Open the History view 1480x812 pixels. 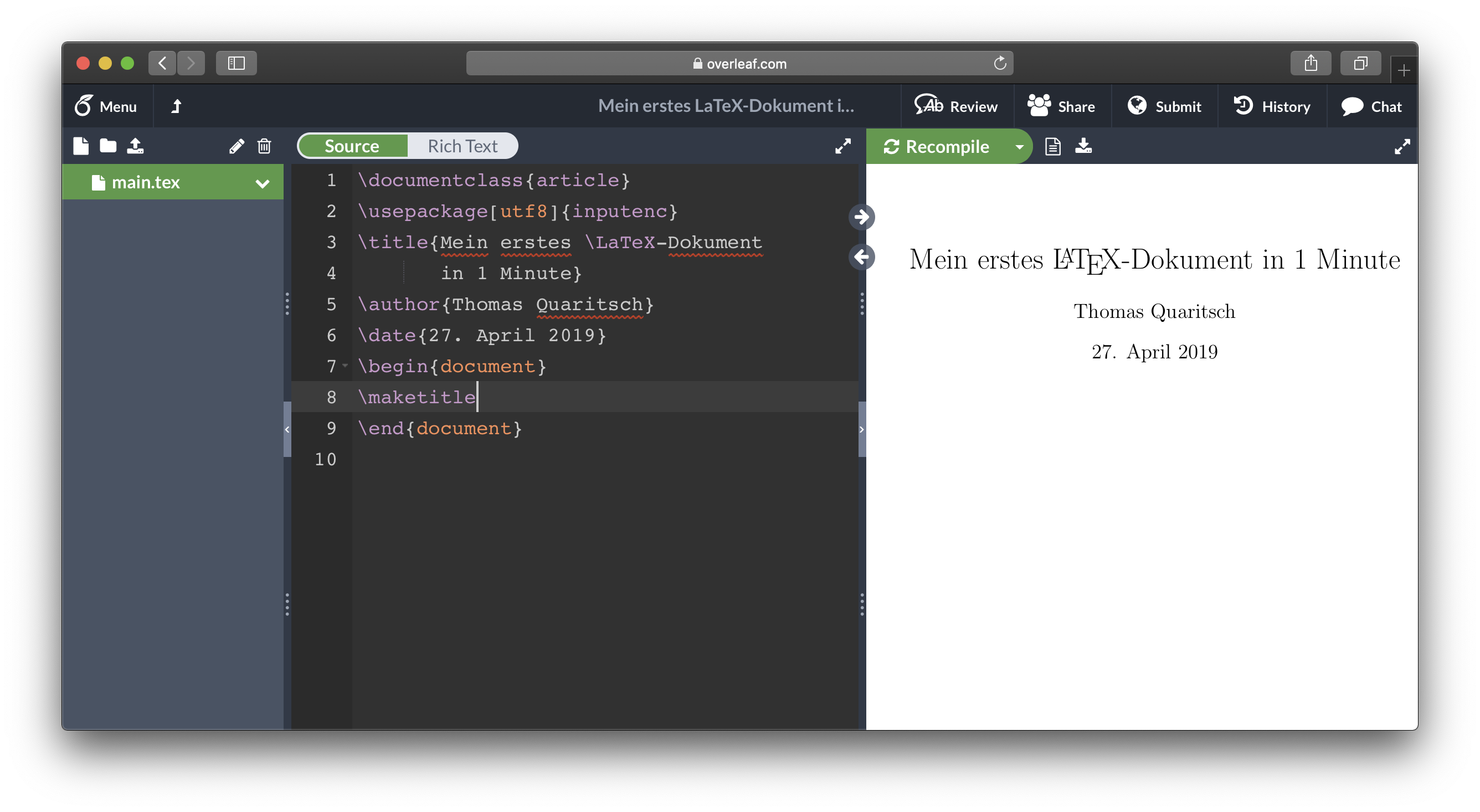coord(1272,106)
